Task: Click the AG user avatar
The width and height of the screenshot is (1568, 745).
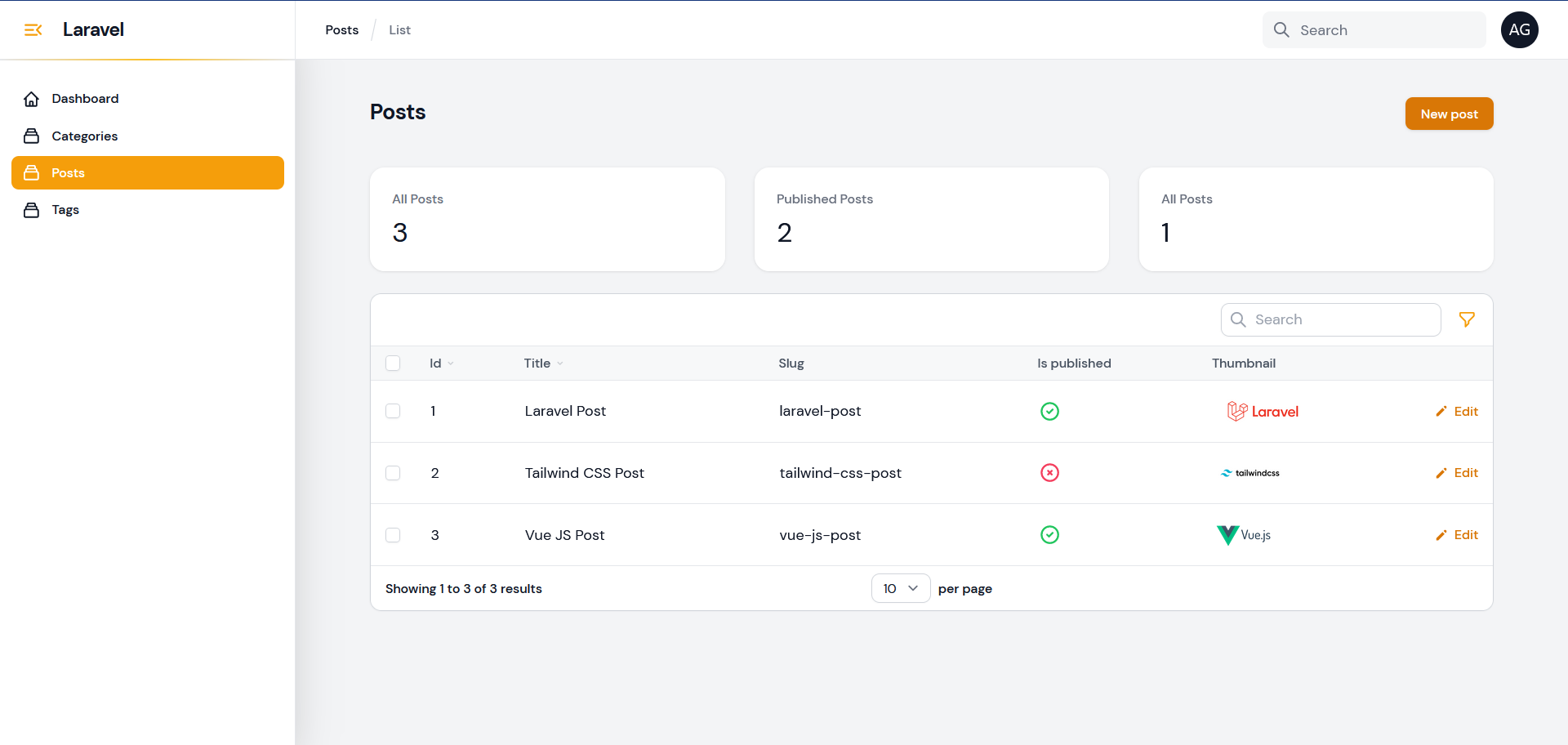Action: [1519, 30]
